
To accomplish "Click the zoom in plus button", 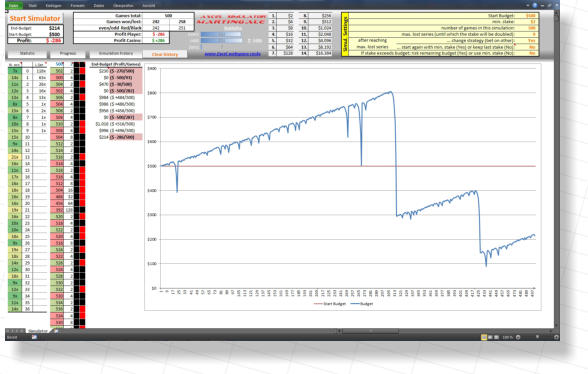I will (556, 337).
